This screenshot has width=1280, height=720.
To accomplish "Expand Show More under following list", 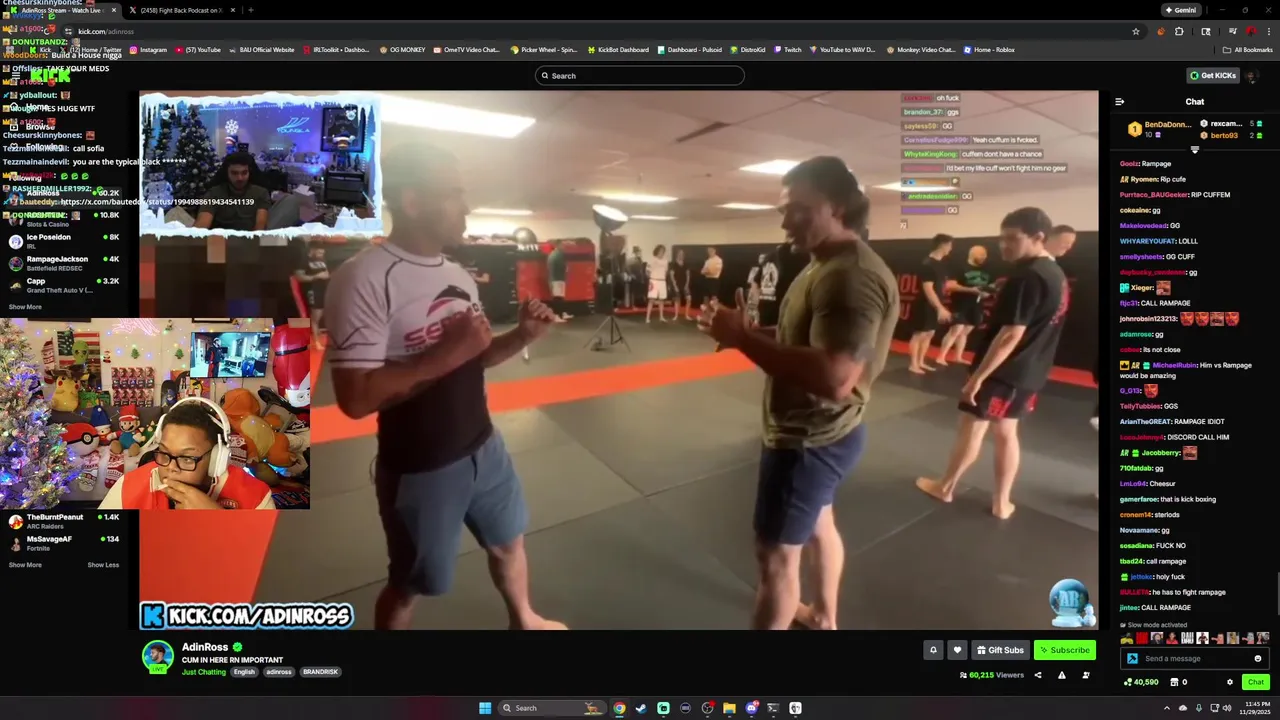I will (25, 307).
